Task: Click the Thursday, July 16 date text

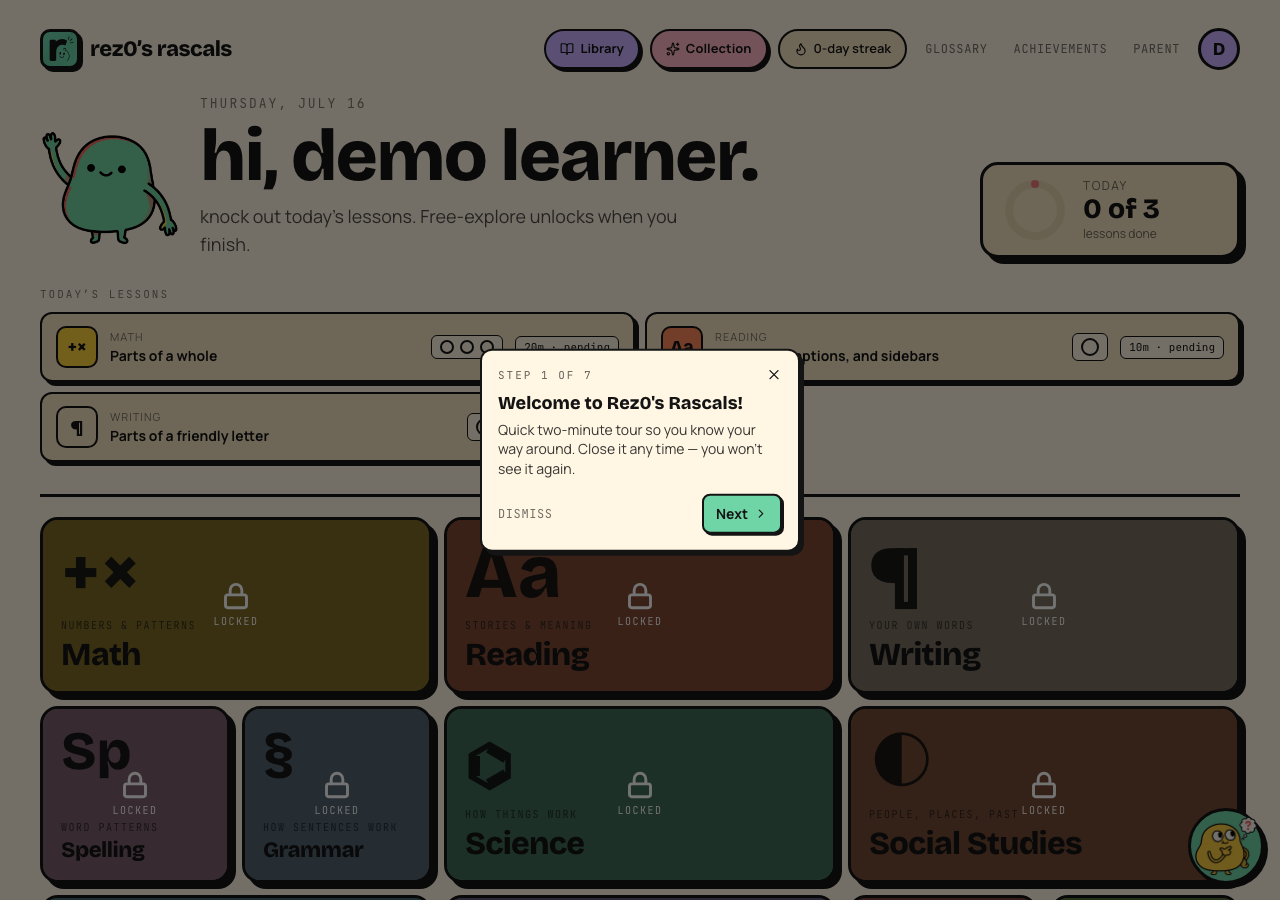Action: click(x=283, y=103)
